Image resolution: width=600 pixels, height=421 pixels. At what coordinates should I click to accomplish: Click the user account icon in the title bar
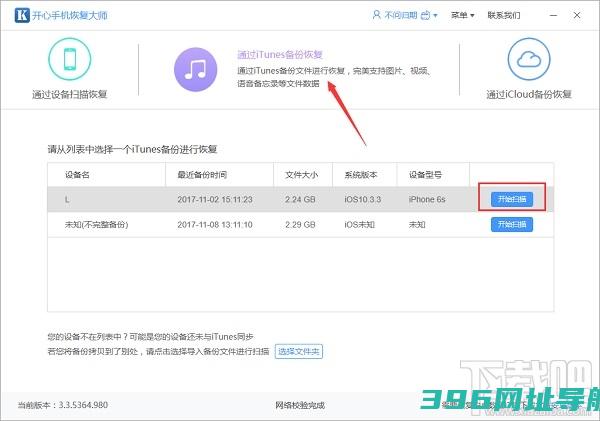point(377,15)
